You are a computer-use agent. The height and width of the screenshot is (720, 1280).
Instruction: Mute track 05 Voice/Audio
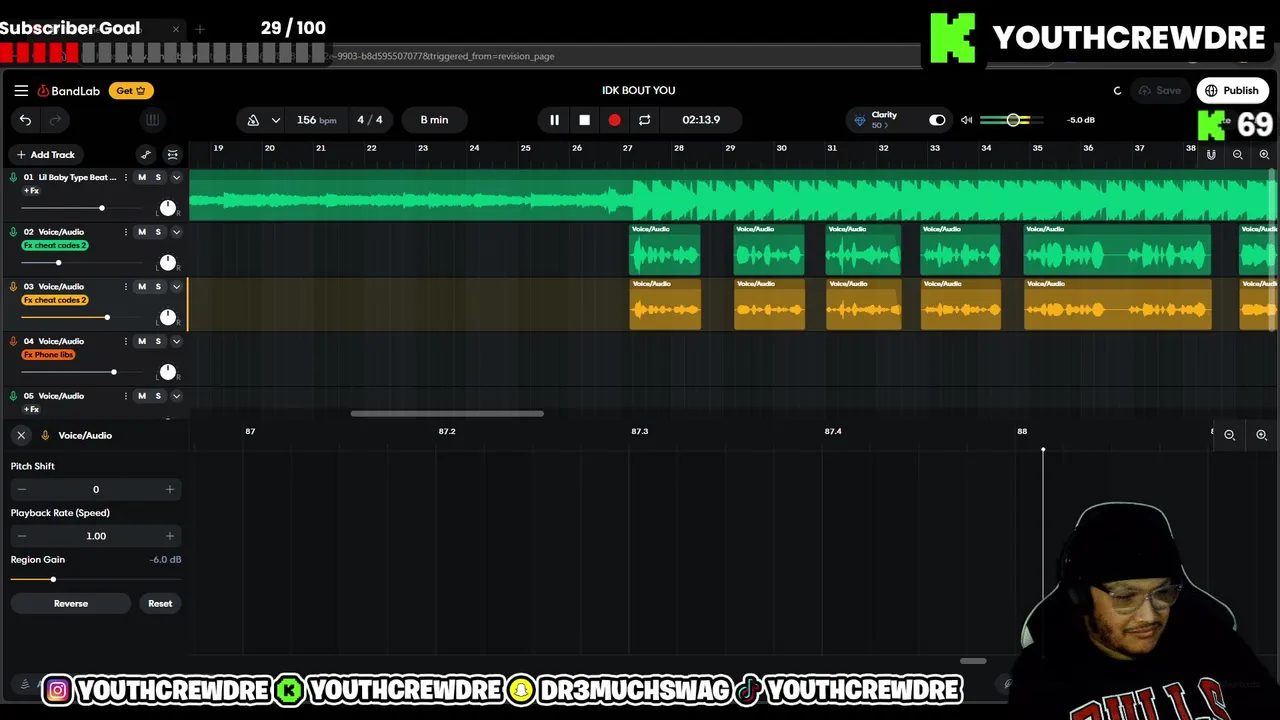(x=141, y=396)
